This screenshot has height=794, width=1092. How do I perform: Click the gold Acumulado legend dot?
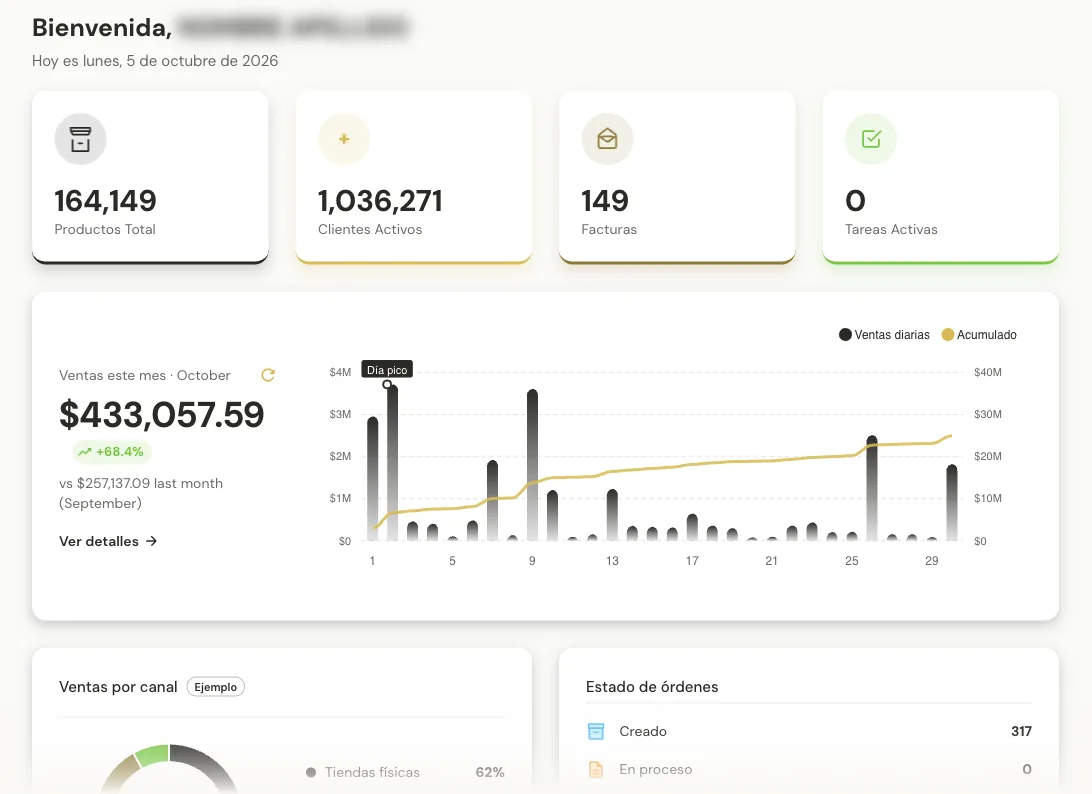(948, 335)
